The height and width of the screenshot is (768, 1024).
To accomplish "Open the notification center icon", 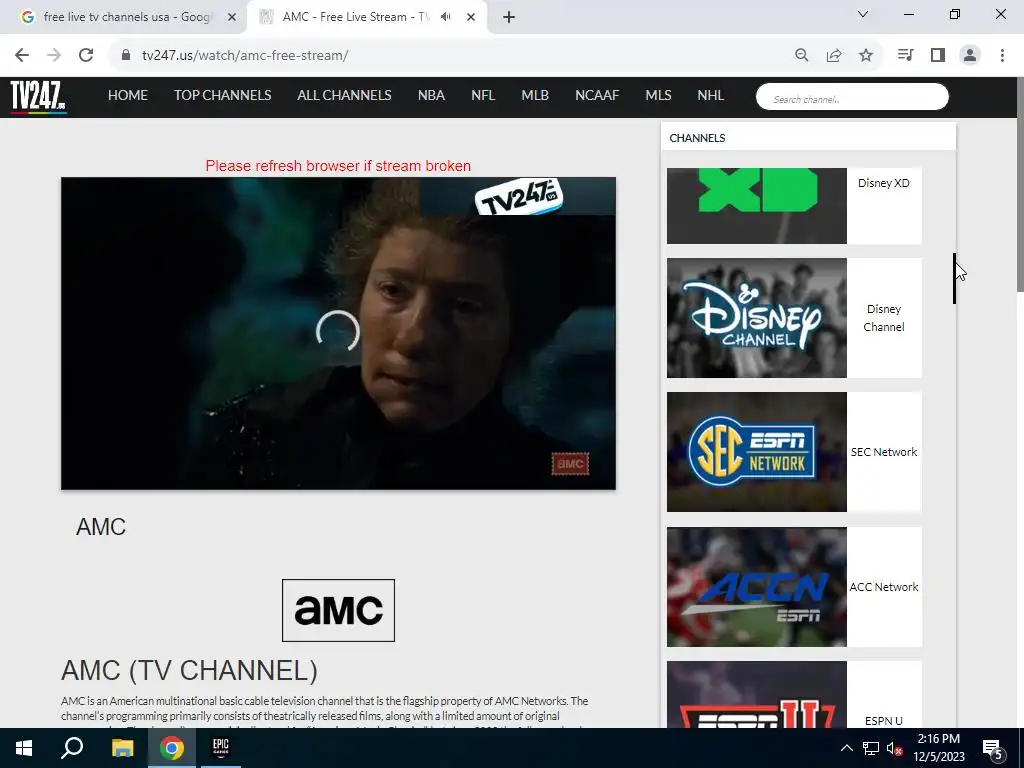I will 993,749.
